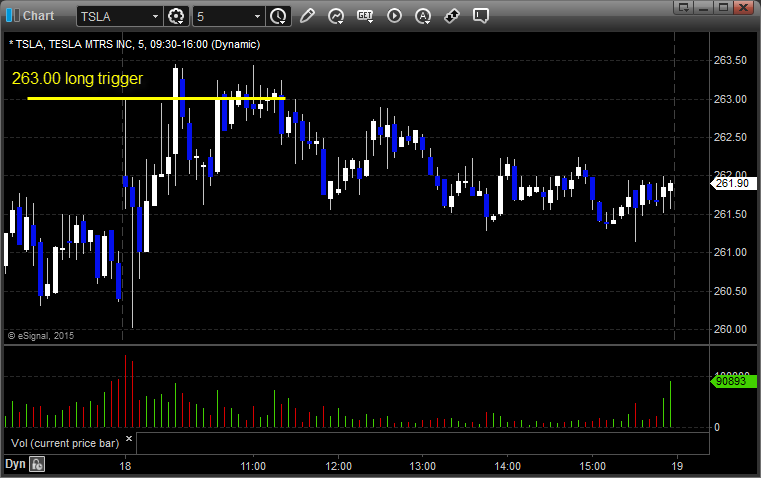Click the 263.00 price axis label
The height and width of the screenshot is (478, 761).
(730, 99)
